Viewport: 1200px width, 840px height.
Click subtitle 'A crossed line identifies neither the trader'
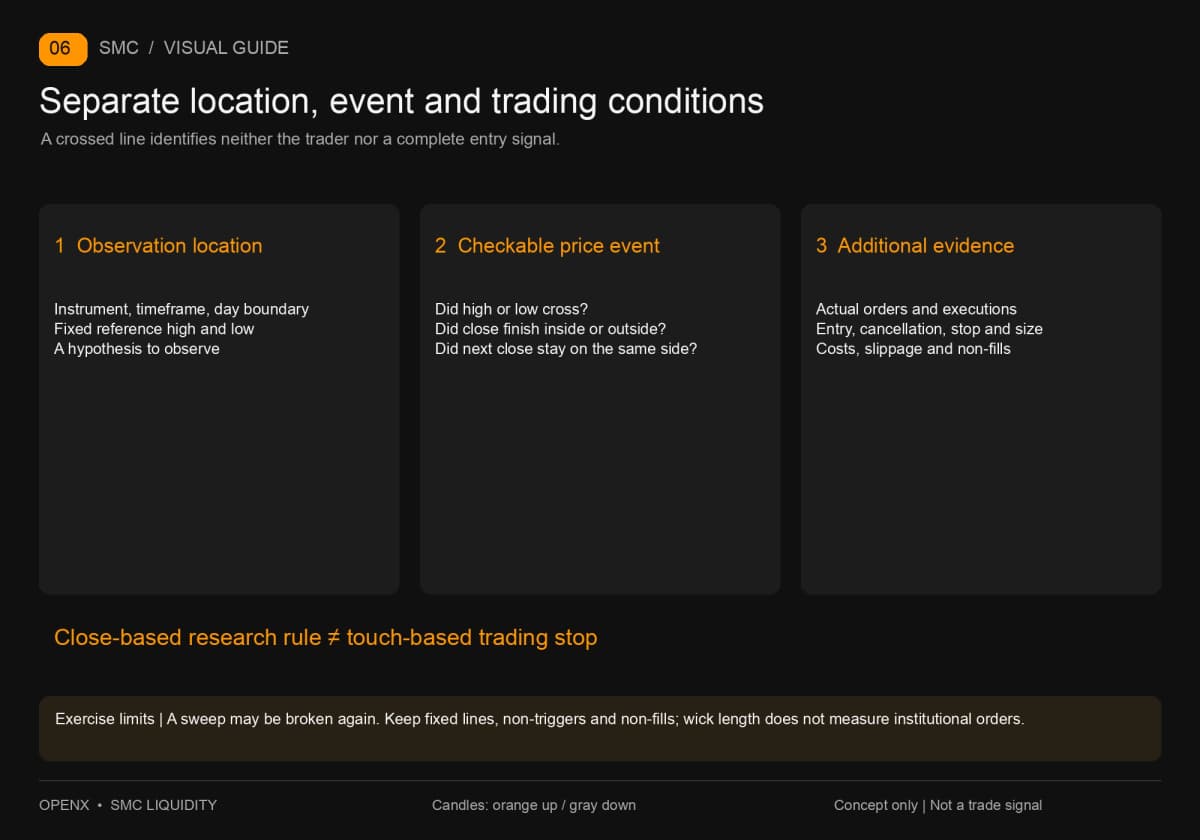pyautogui.click(x=300, y=139)
